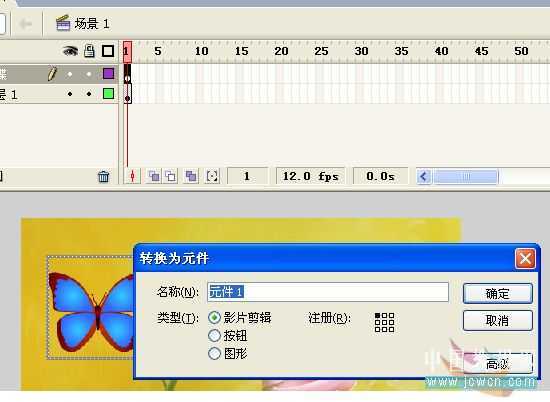Click the Scene 1 clapperboard icon

[x=63, y=23]
